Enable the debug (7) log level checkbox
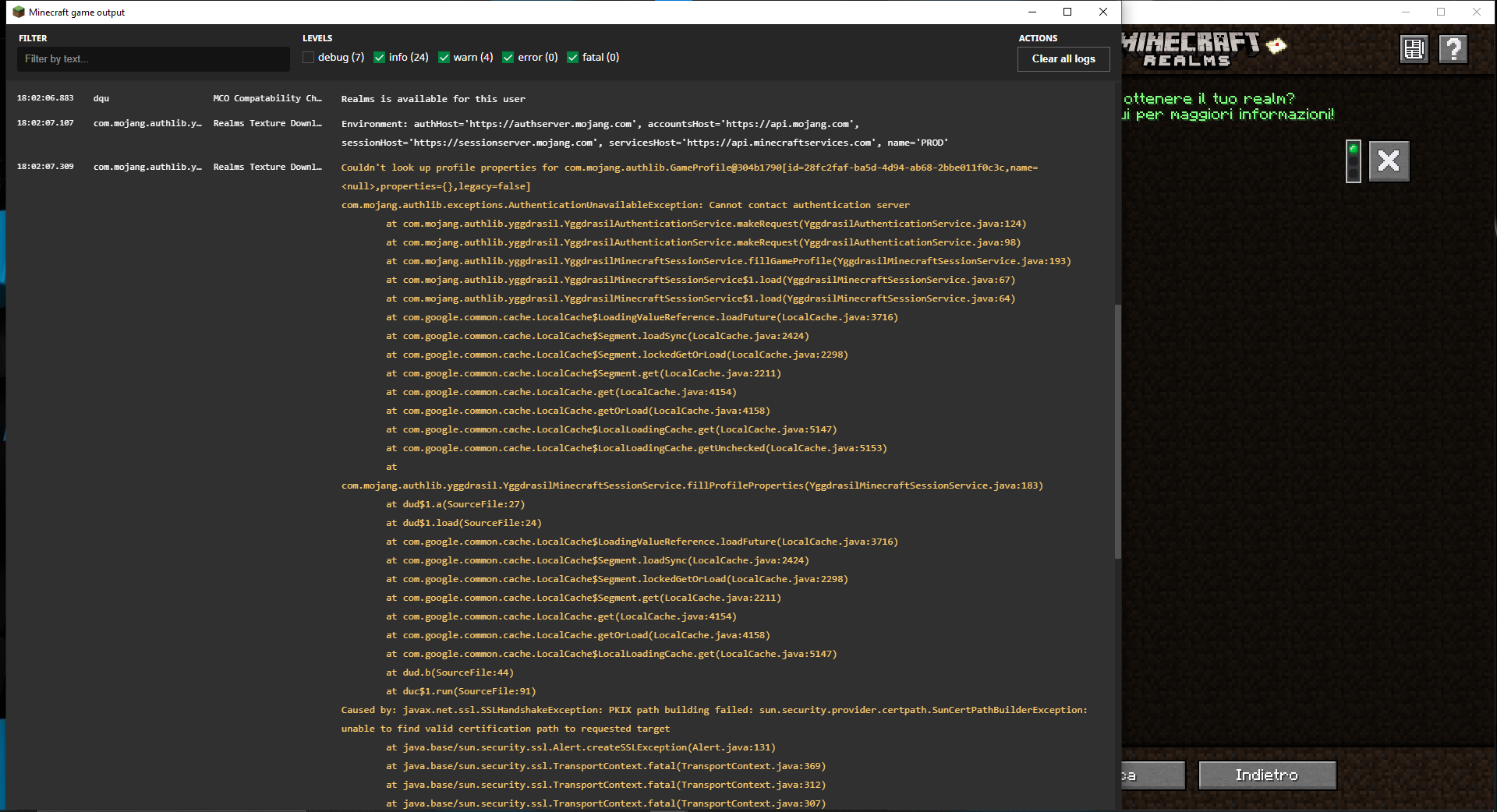 [309, 58]
